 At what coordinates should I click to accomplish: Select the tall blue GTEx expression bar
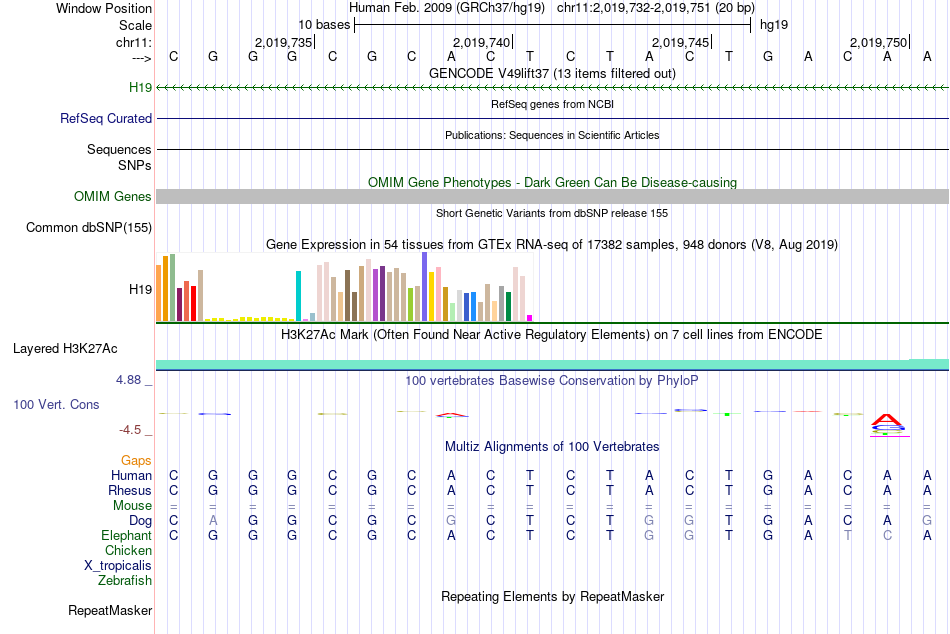pyautogui.click(x=425, y=287)
